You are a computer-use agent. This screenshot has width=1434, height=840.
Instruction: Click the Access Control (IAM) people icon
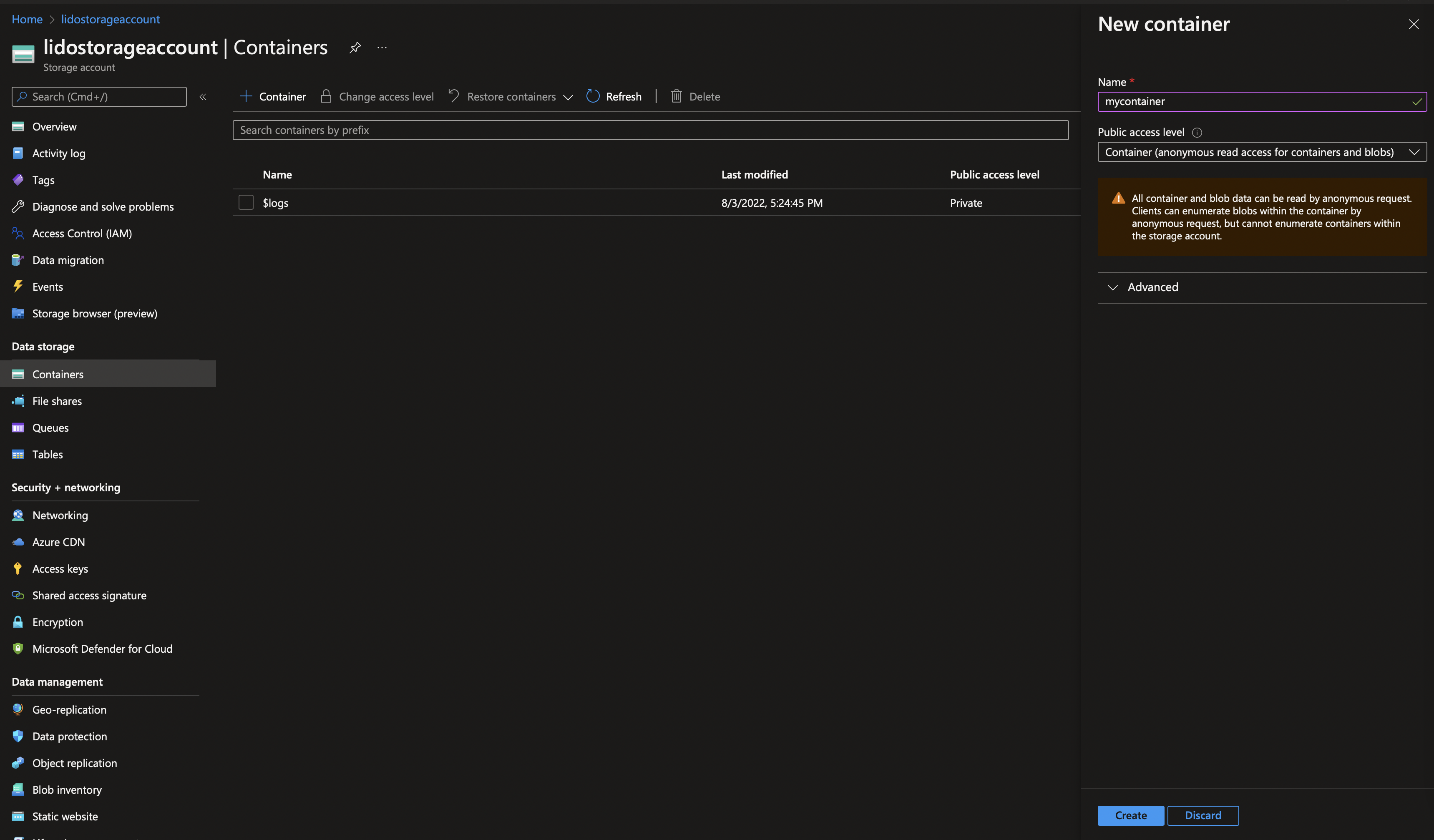[18, 233]
